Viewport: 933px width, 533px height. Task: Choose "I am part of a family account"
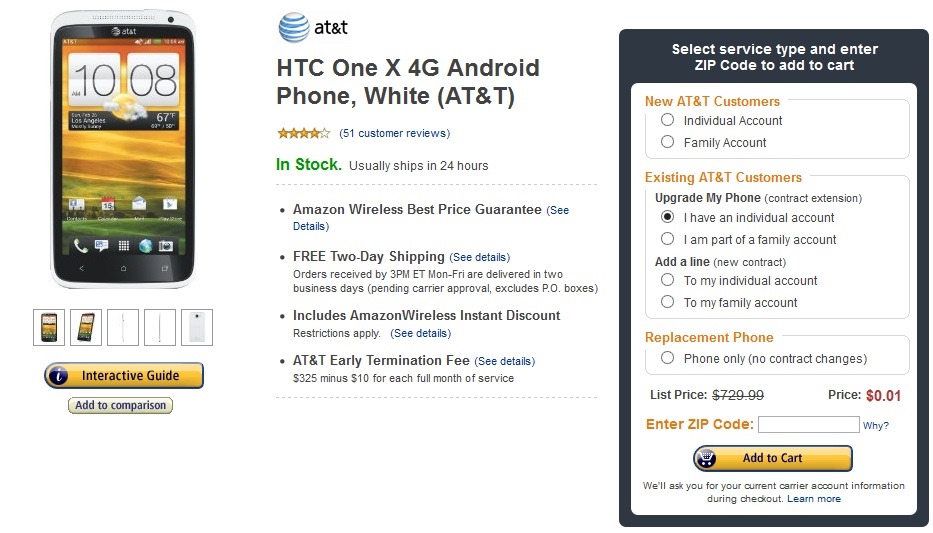click(667, 239)
